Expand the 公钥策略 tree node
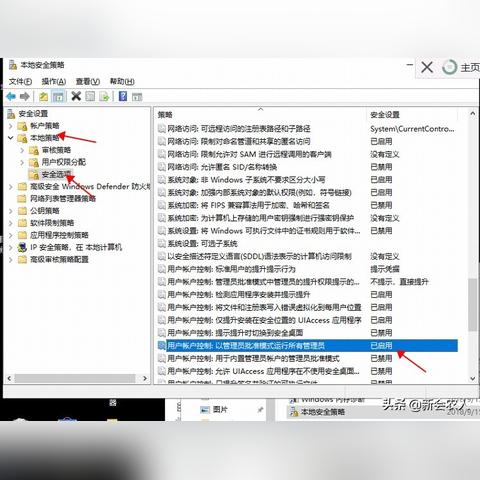This screenshot has height=480, width=480. [x=11, y=211]
